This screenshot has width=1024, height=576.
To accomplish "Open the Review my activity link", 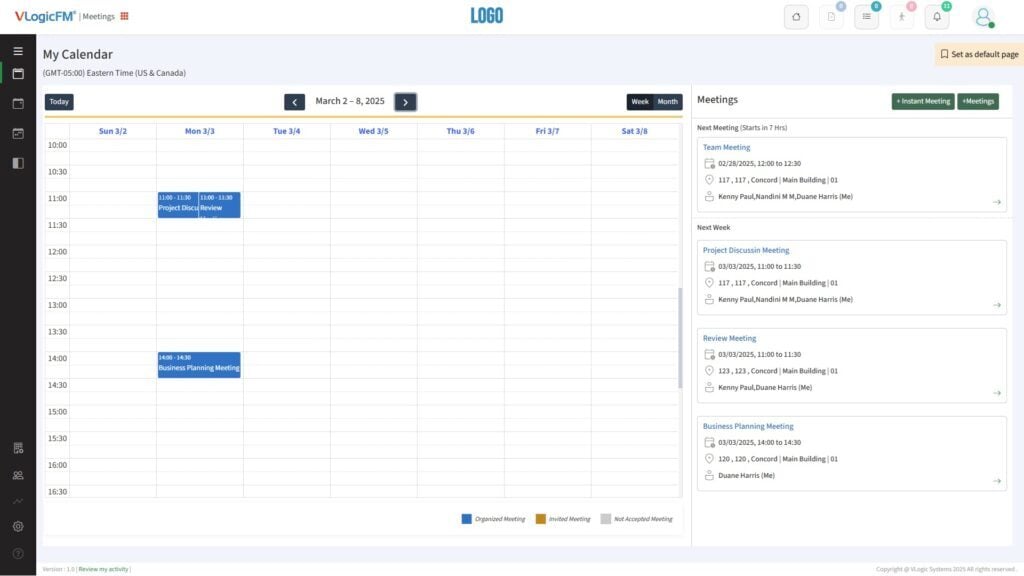I will click(x=103, y=568).
